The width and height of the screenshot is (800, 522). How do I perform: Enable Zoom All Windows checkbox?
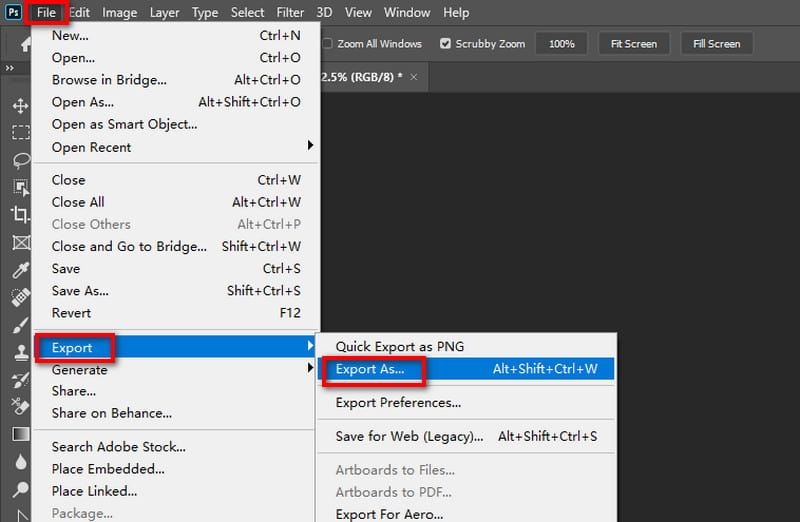click(327, 43)
